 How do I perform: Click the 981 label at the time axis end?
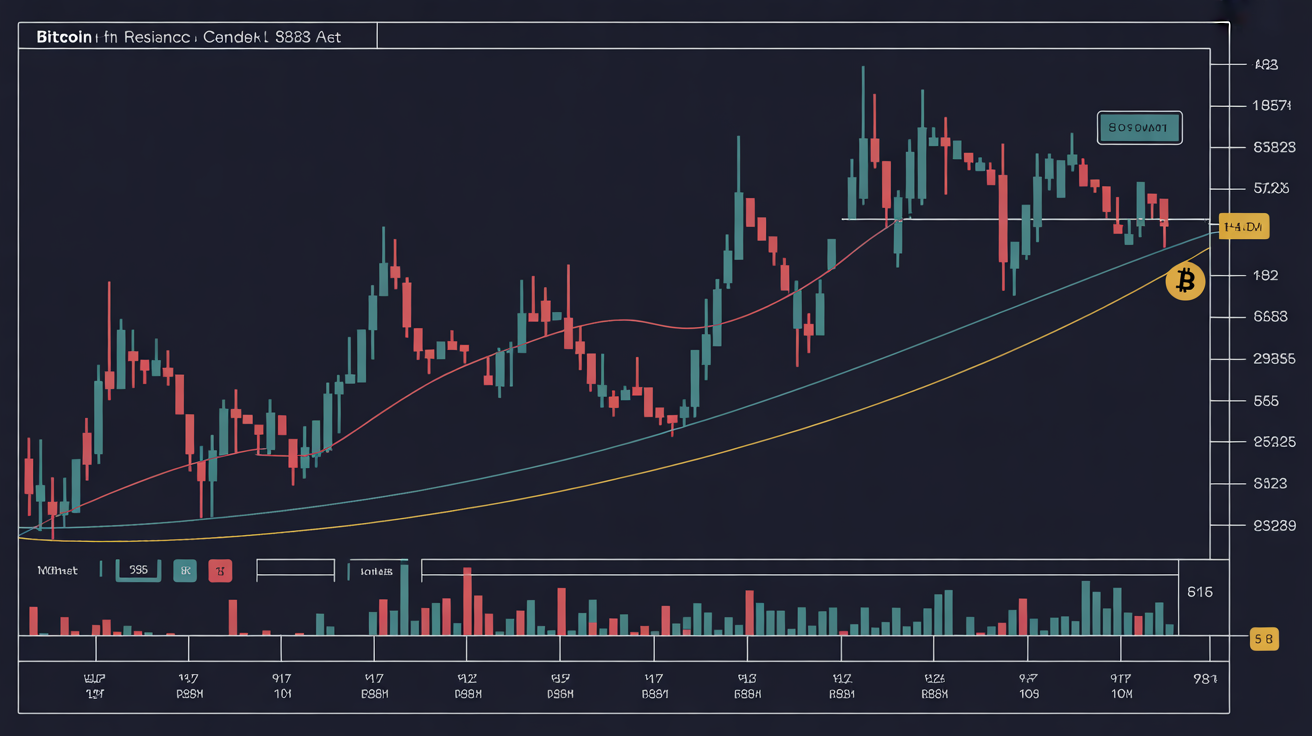click(1205, 677)
